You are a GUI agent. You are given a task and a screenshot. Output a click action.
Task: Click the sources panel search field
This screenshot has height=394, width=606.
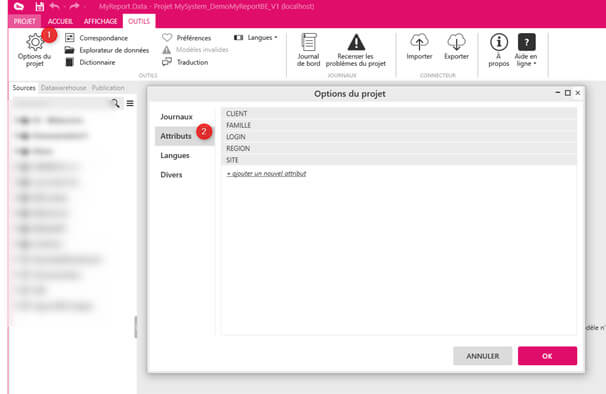(x=62, y=103)
